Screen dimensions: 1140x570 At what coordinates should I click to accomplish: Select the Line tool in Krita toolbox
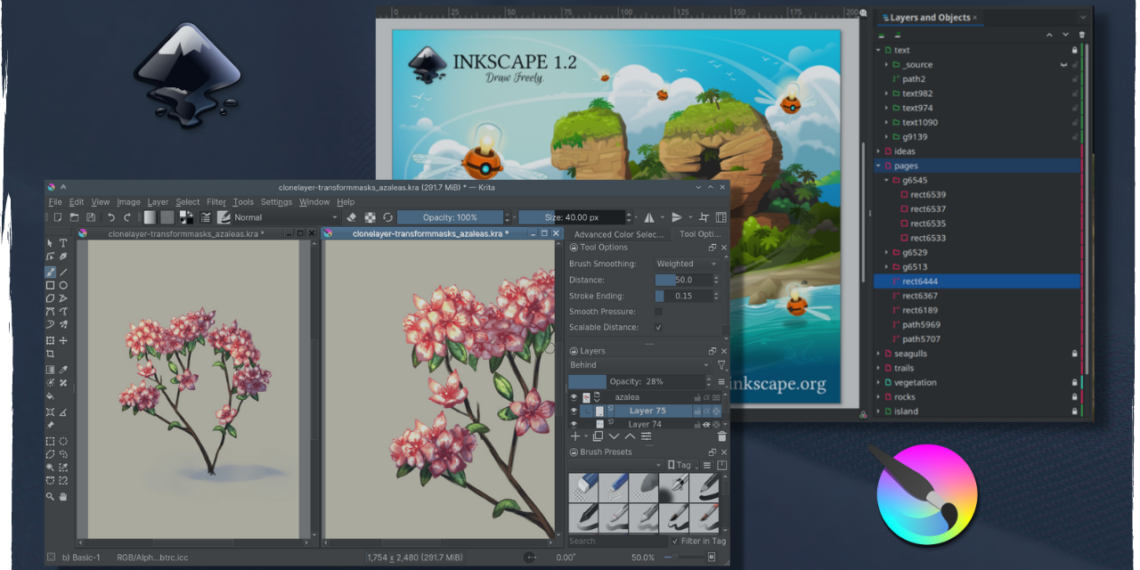click(x=63, y=272)
